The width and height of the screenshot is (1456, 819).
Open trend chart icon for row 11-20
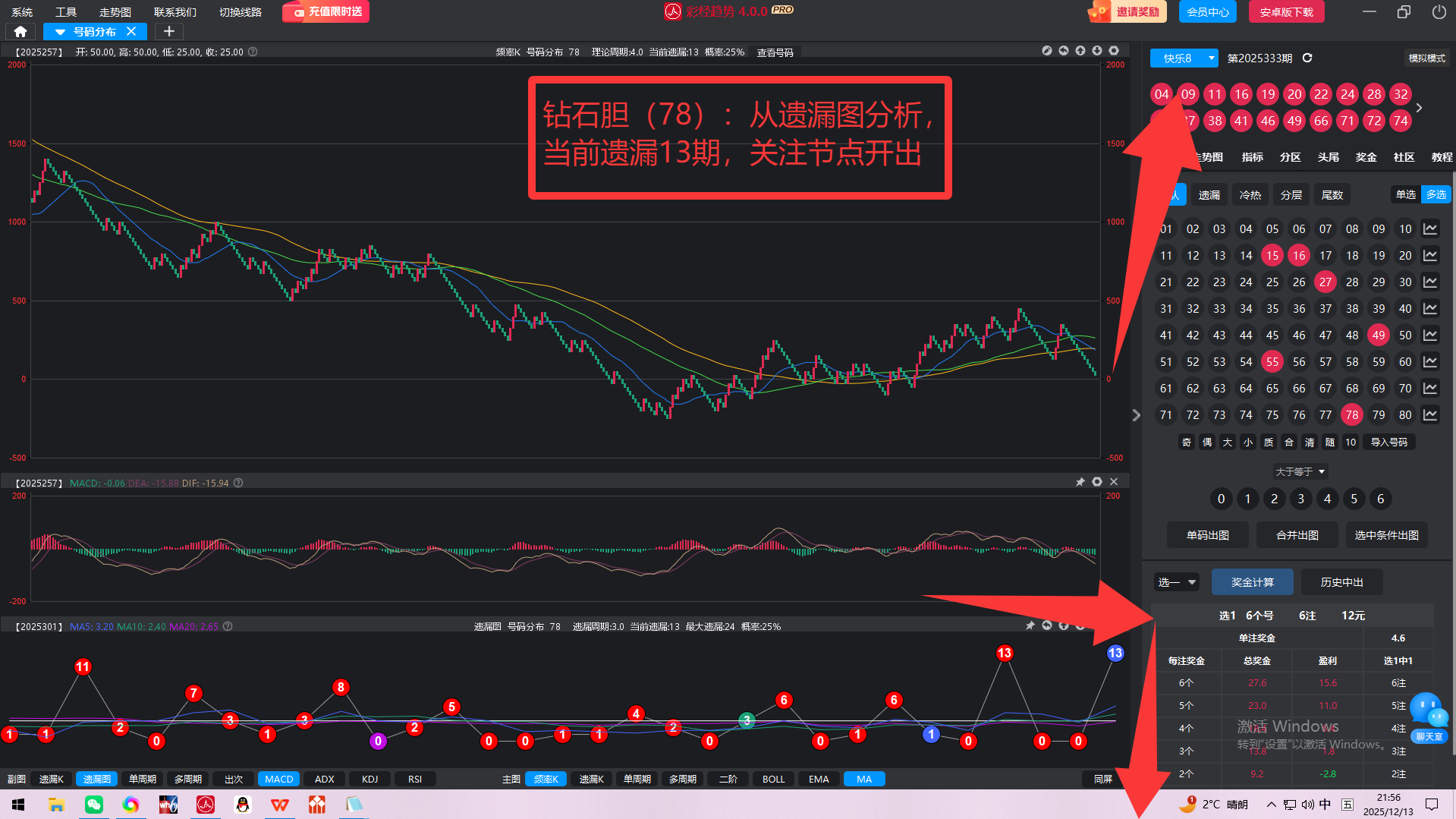tap(1430, 256)
